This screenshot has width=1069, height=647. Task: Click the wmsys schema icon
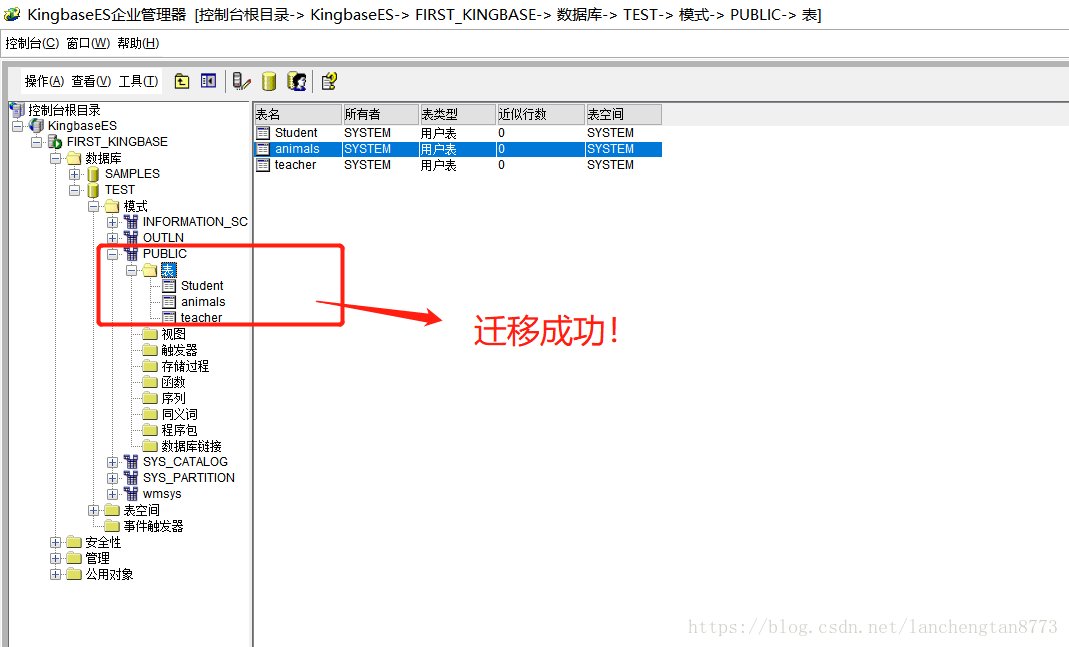coord(131,494)
